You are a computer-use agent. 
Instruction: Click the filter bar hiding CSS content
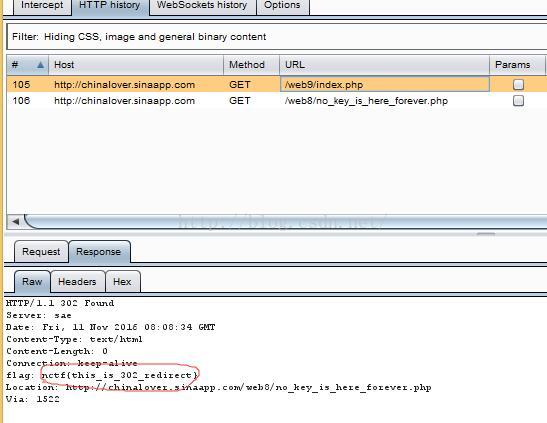(277, 37)
